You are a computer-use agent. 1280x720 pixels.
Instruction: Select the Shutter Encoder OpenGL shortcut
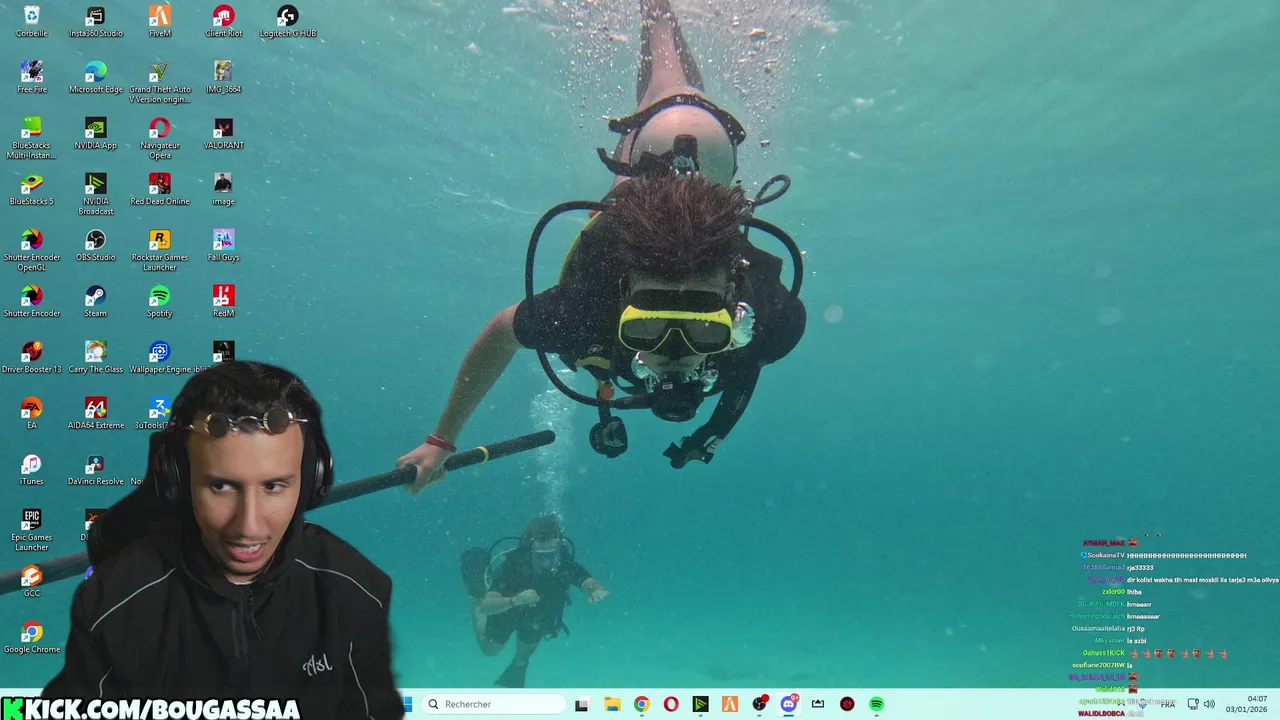click(x=32, y=251)
